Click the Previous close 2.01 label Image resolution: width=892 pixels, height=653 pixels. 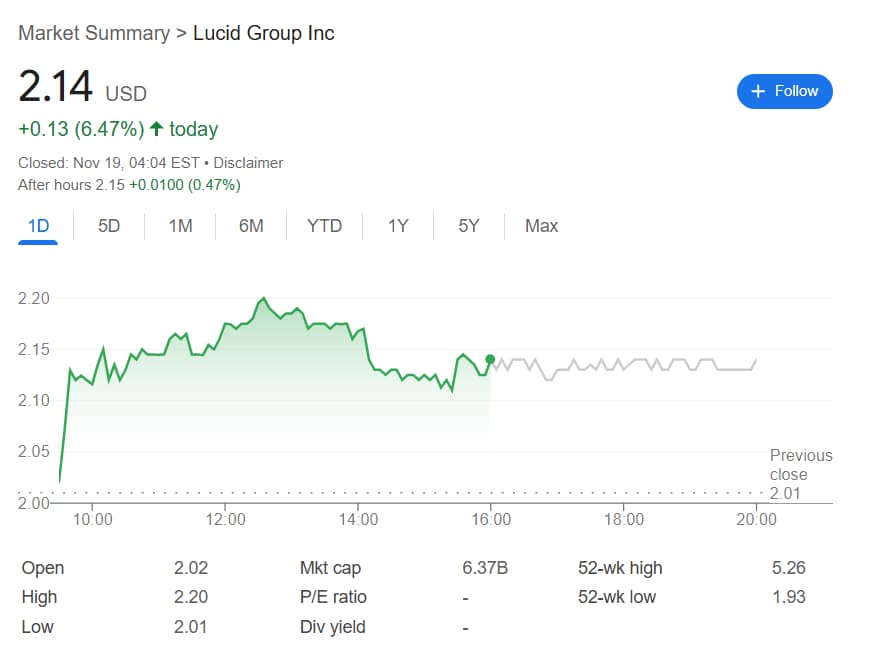click(800, 474)
